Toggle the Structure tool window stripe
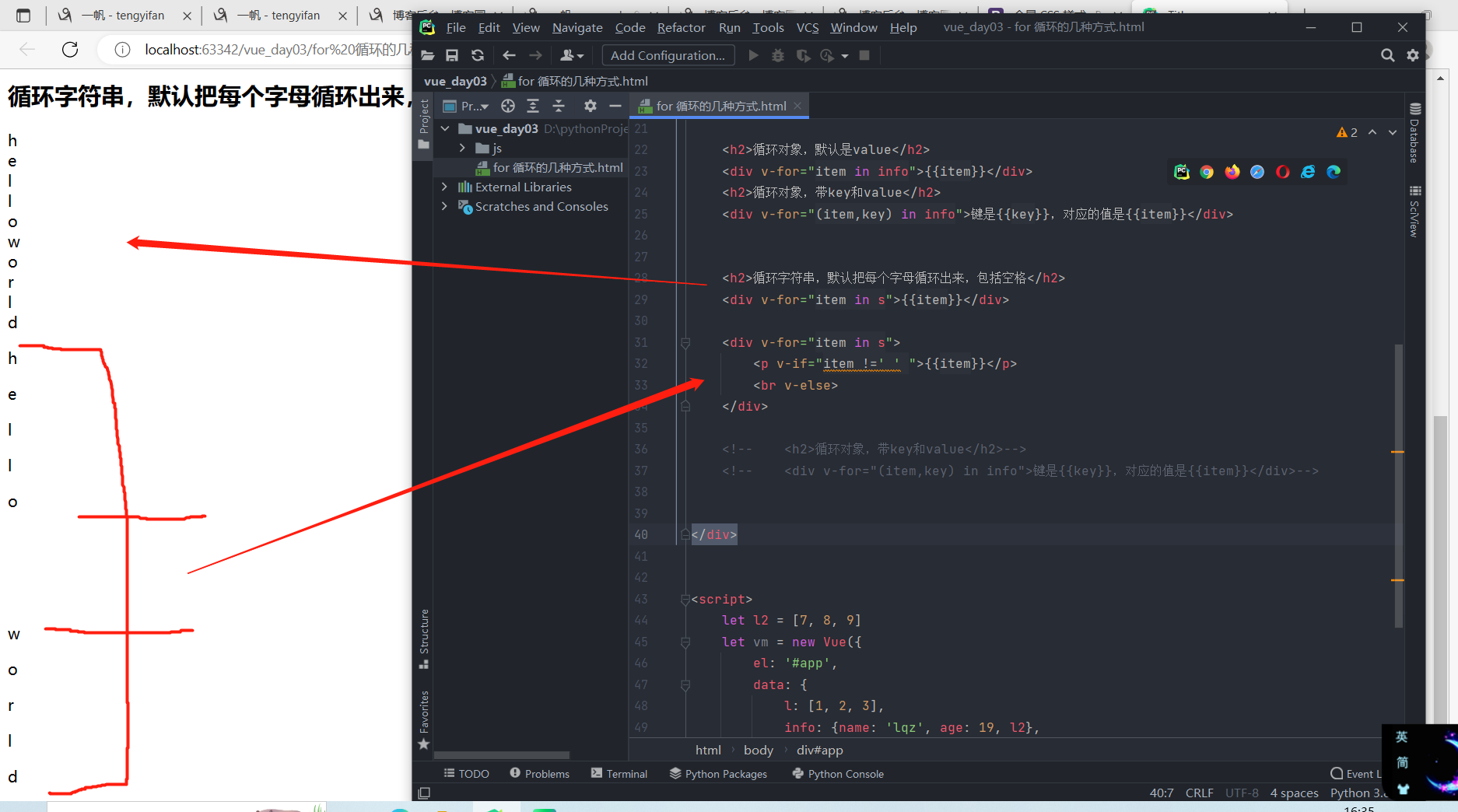Image resolution: width=1458 pixels, height=812 pixels. [424, 639]
